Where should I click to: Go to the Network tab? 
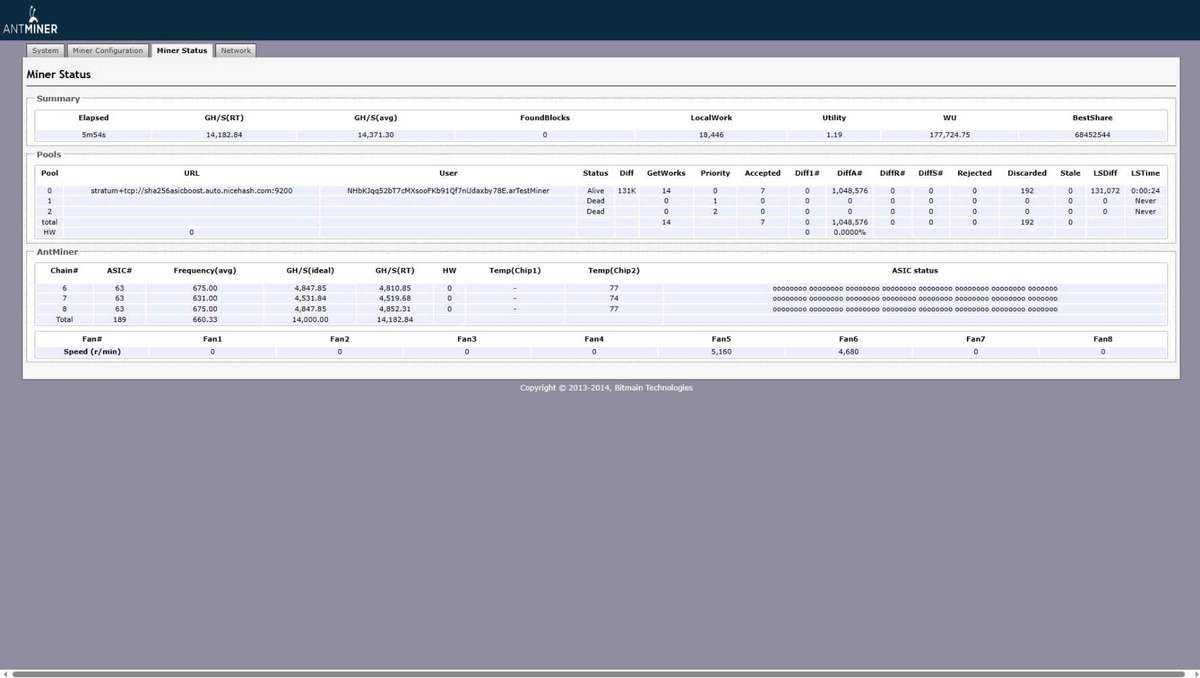tap(236, 50)
